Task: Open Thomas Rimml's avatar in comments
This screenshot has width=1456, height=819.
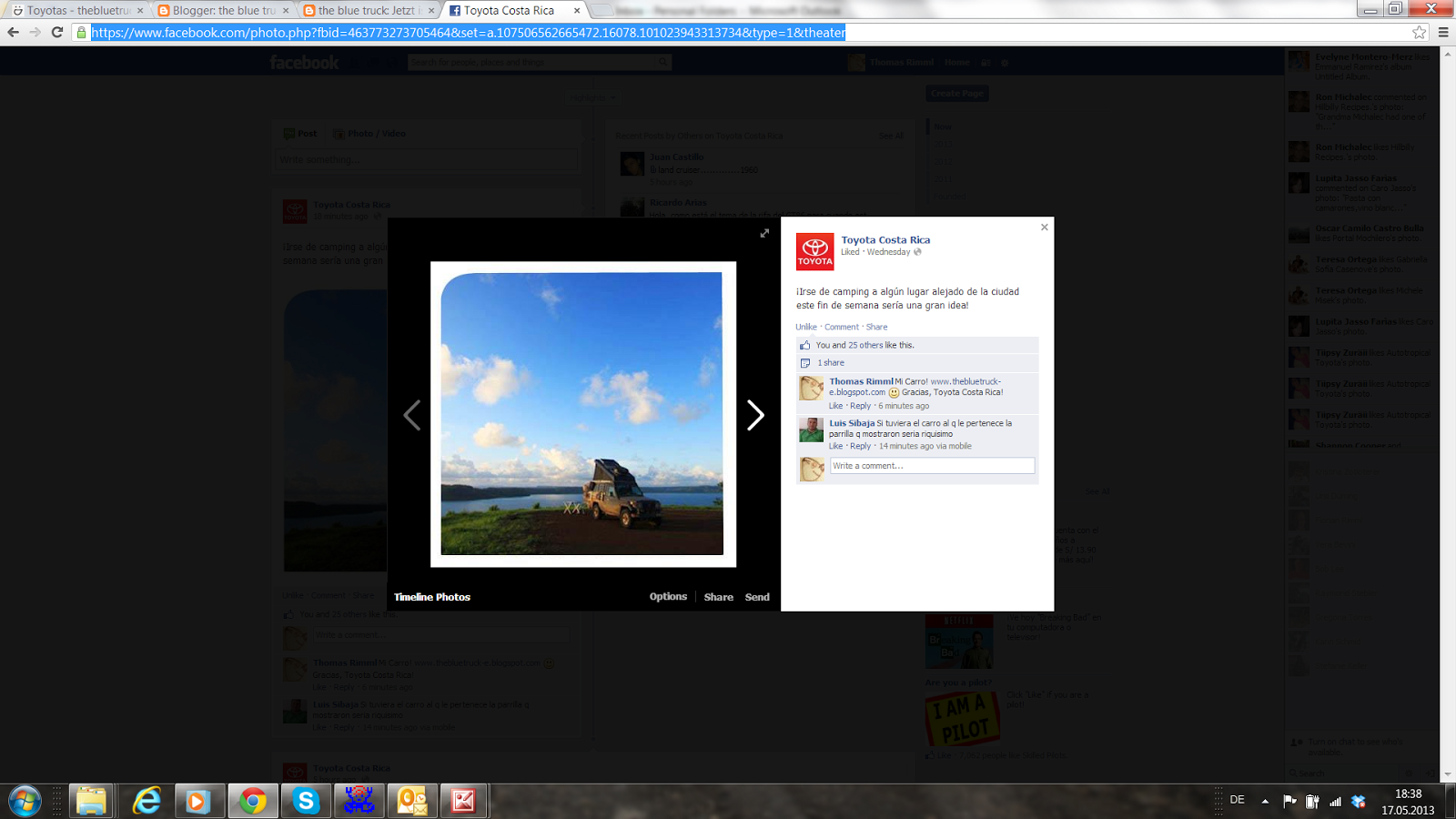Action: click(x=811, y=388)
